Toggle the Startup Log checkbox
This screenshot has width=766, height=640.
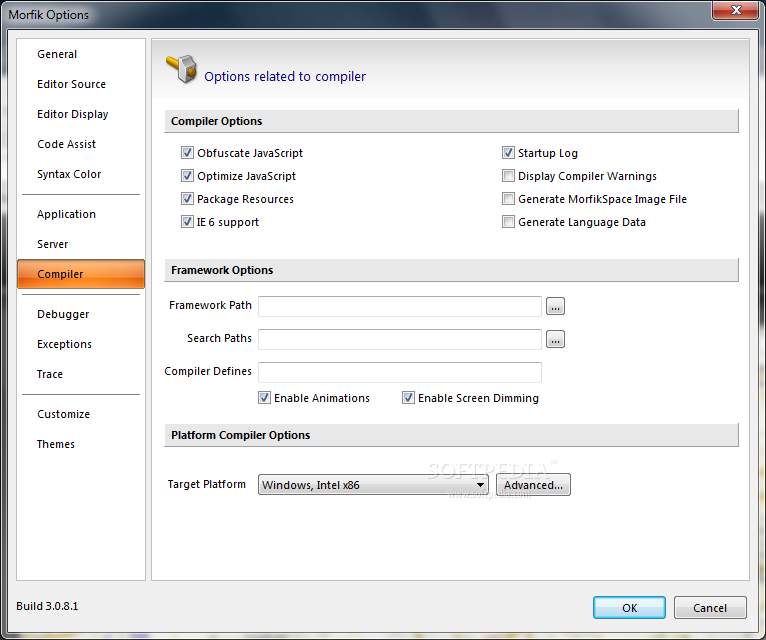tap(508, 153)
